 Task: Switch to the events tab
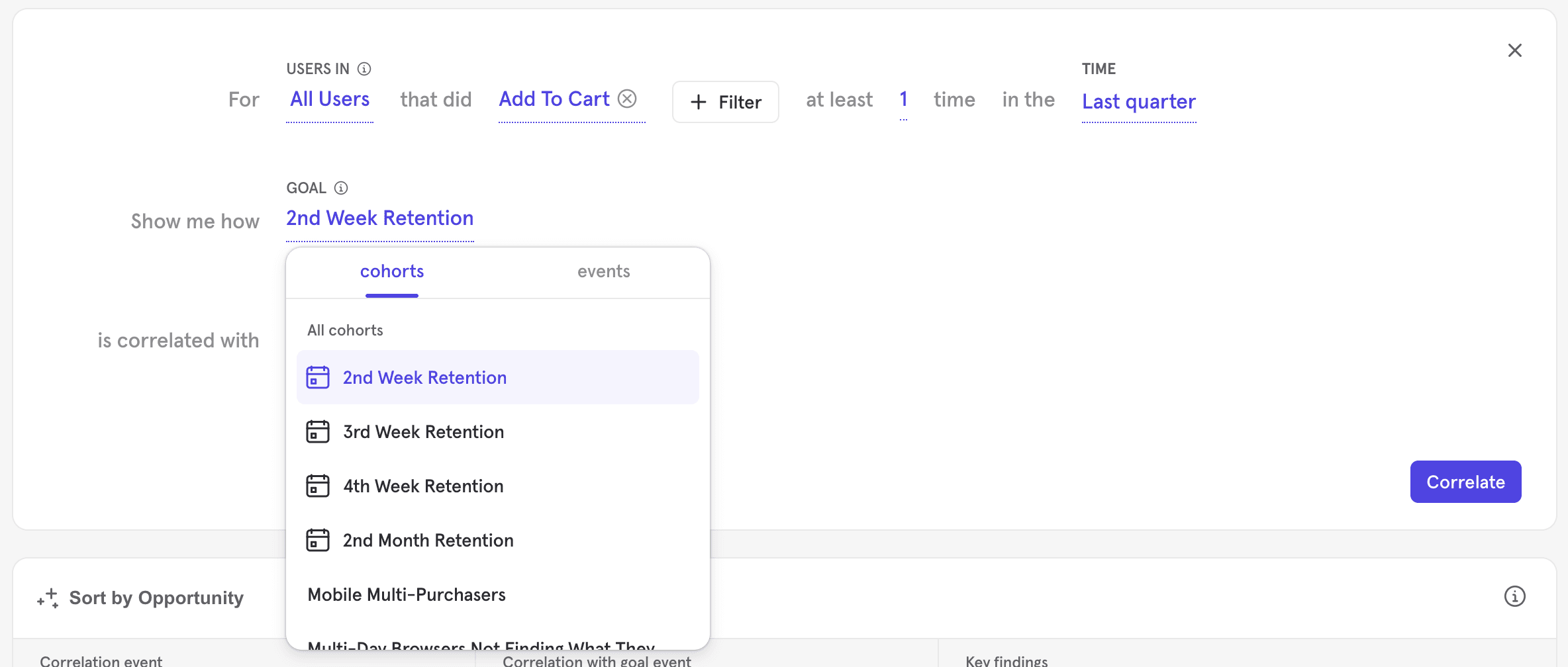pos(603,271)
